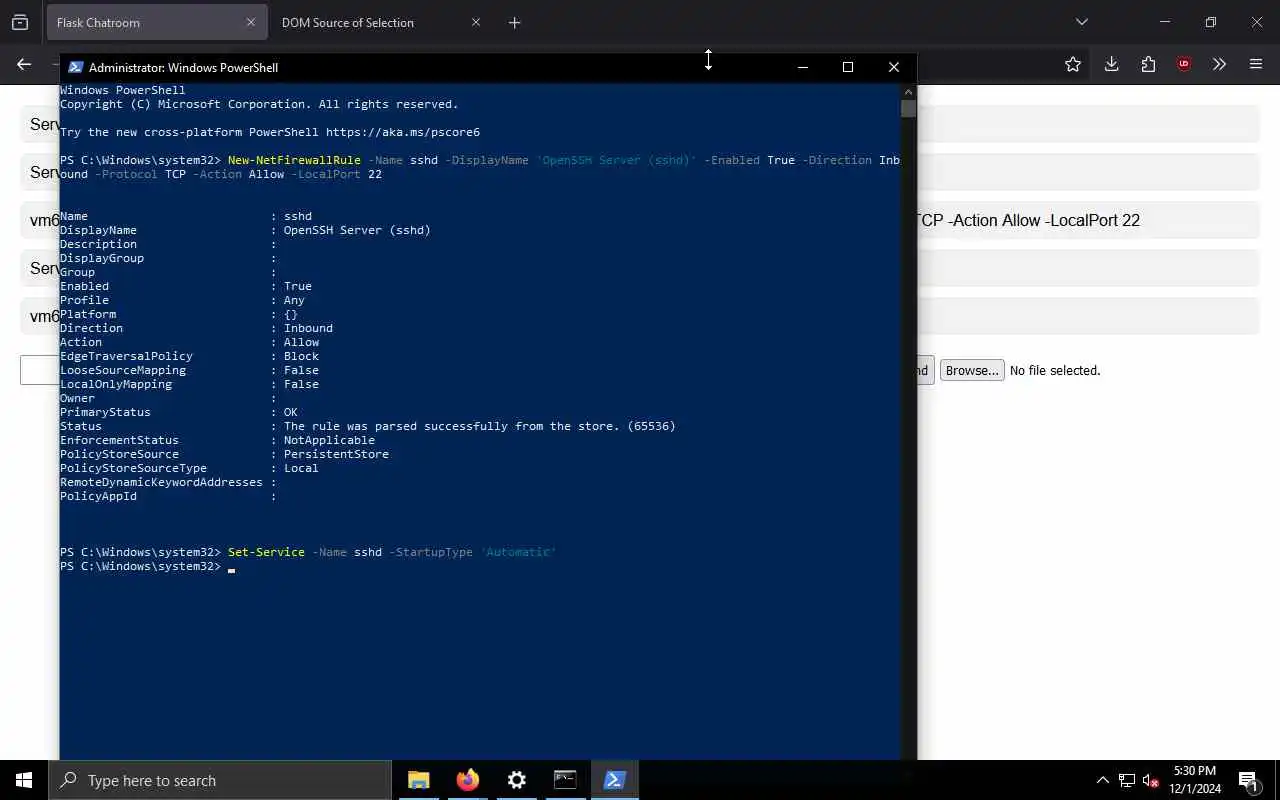The height and width of the screenshot is (800, 1280).
Task: Go back one page in Firefox
Action: tap(24, 64)
